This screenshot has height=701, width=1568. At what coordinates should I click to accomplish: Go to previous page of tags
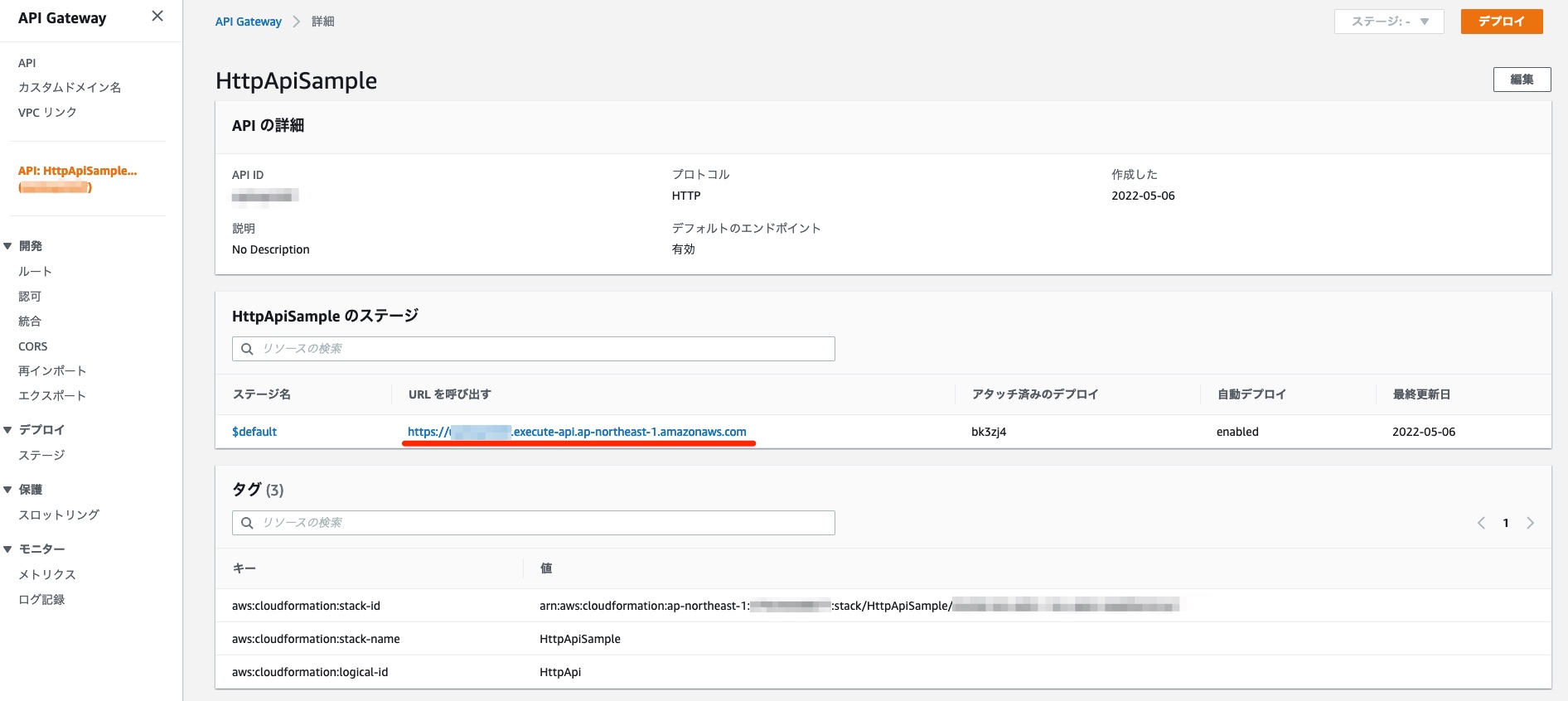click(x=1481, y=523)
